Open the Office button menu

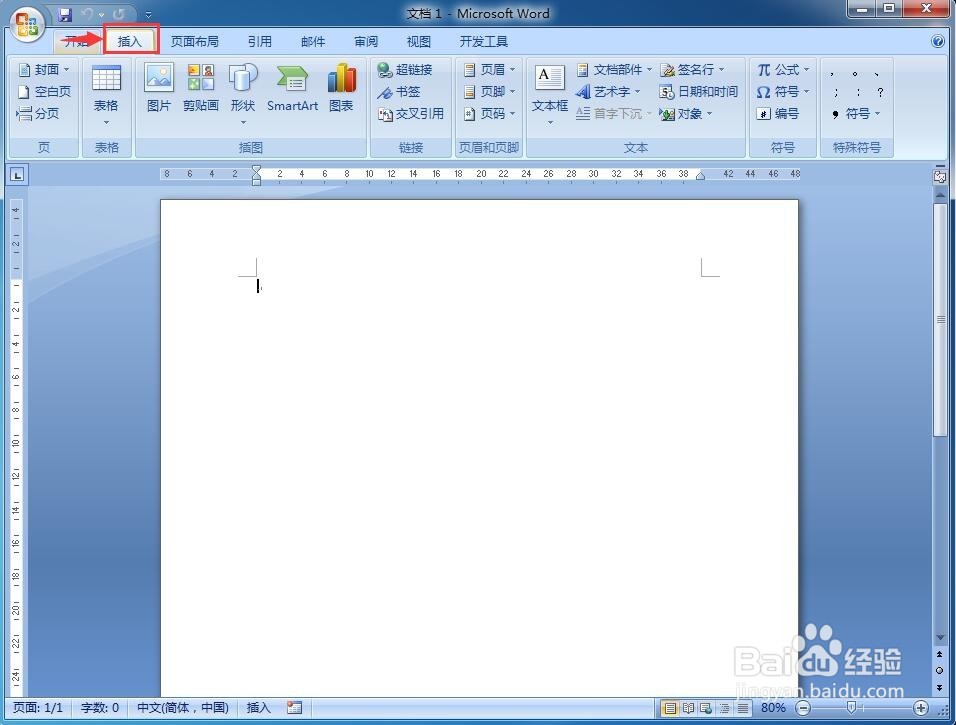[27, 24]
